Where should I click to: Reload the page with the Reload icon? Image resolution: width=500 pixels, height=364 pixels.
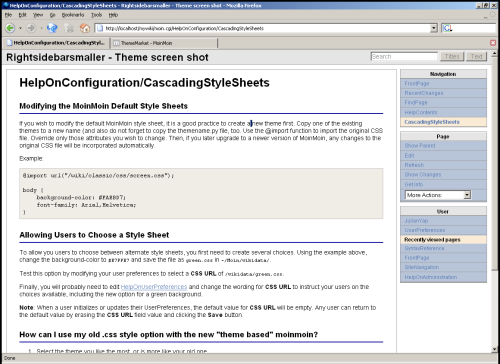[x=52, y=28]
